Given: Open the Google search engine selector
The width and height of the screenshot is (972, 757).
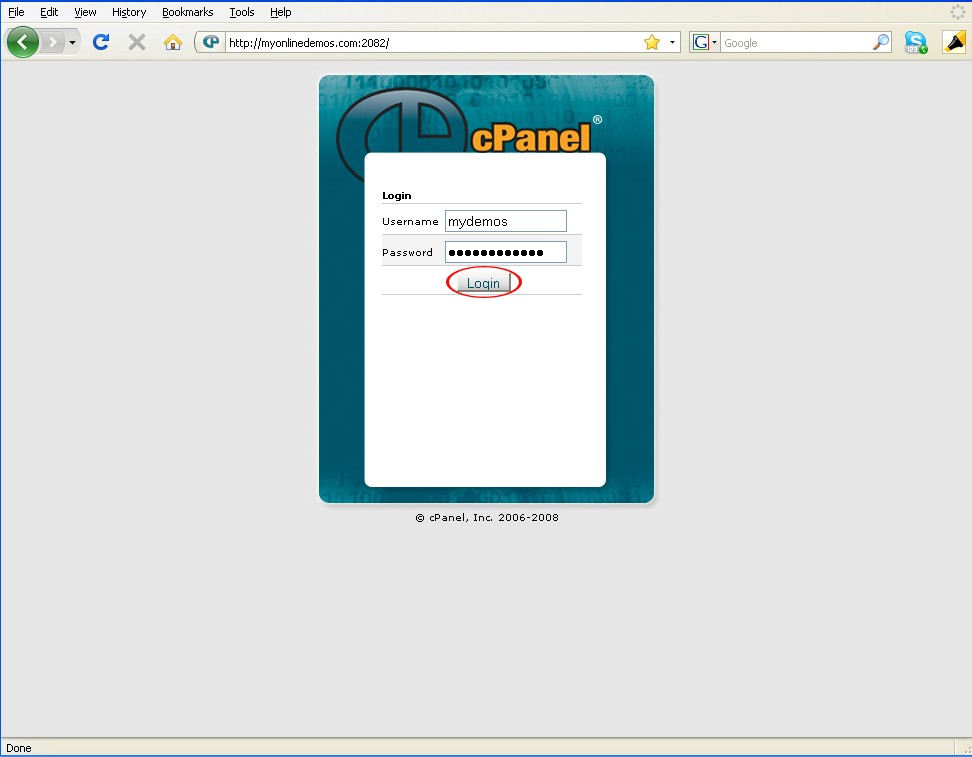Looking at the screenshot, I should 704,42.
